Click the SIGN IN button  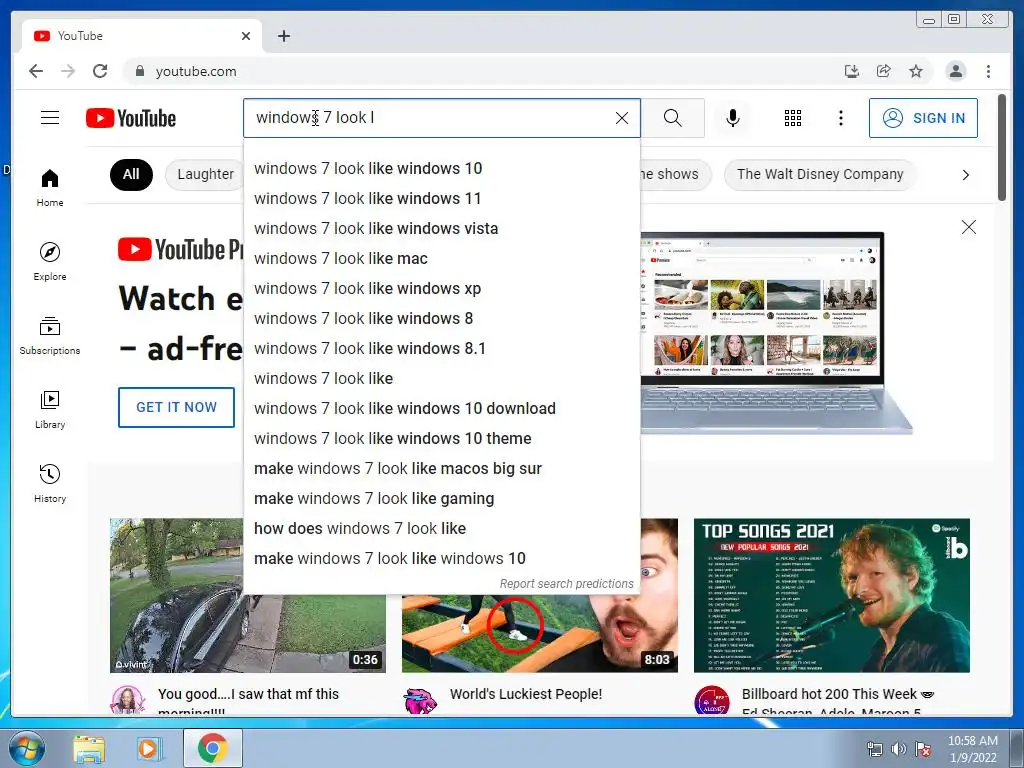pyautogui.click(x=923, y=118)
